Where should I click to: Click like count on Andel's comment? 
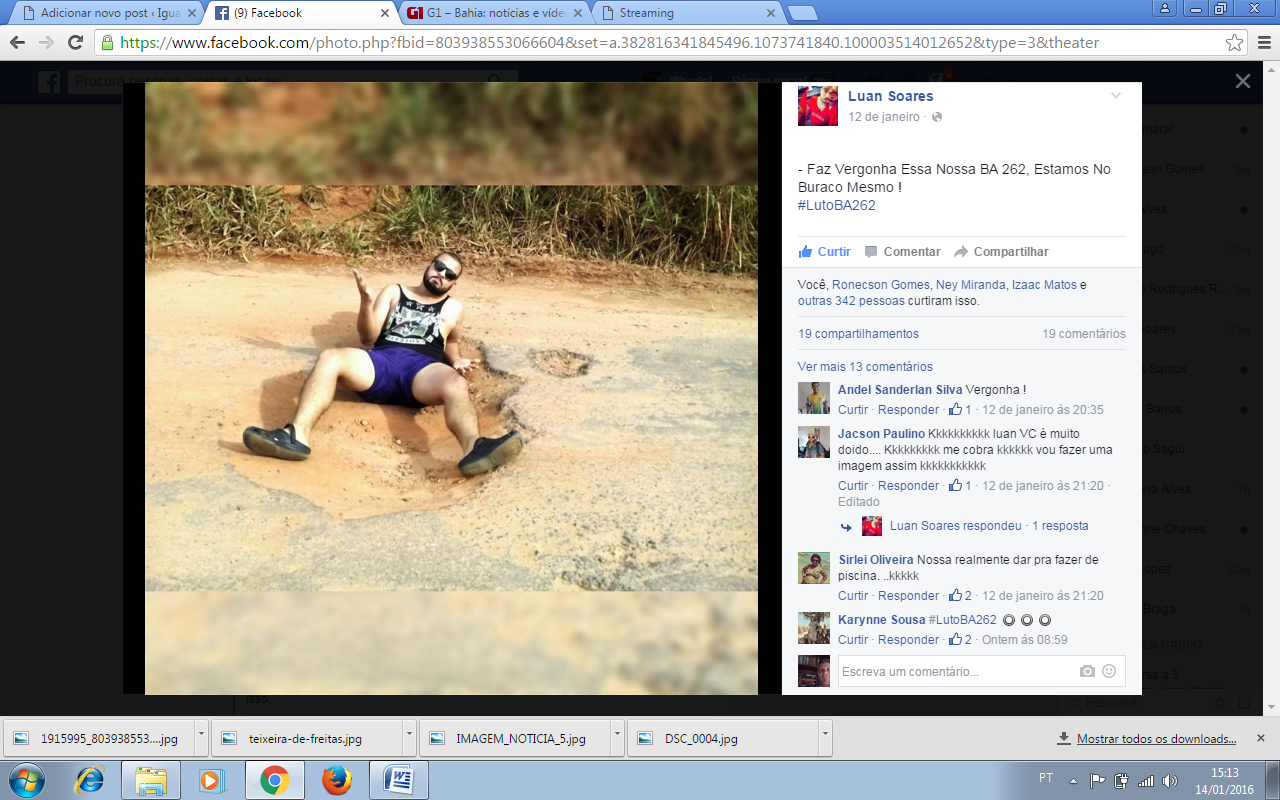[960, 410]
